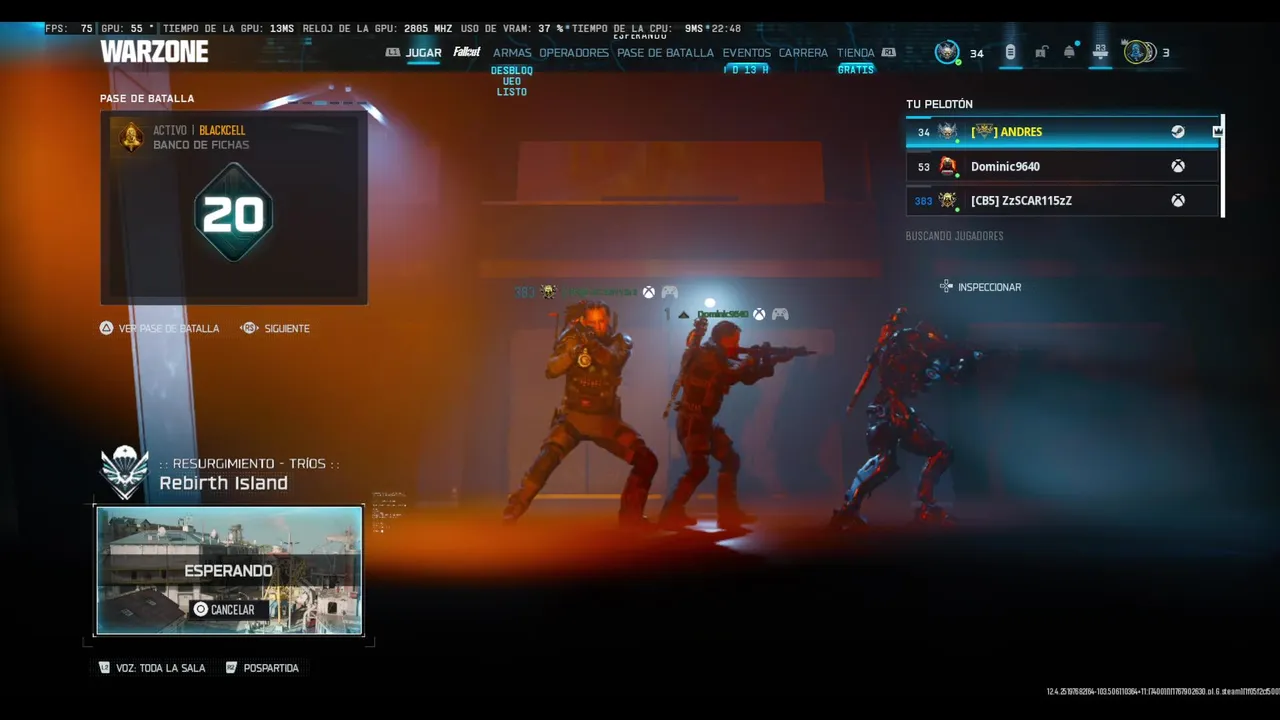Image resolution: width=1280 pixels, height=720 pixels.
Task: Click the Resurgence parachute skull mode icon
Action: (x=125, y=473)
